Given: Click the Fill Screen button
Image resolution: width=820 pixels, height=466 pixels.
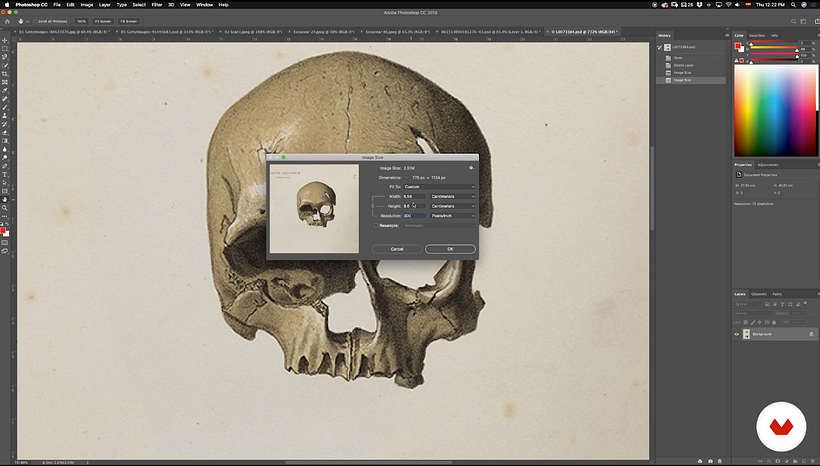Looking at the screenshot, I should click(128, 21).
